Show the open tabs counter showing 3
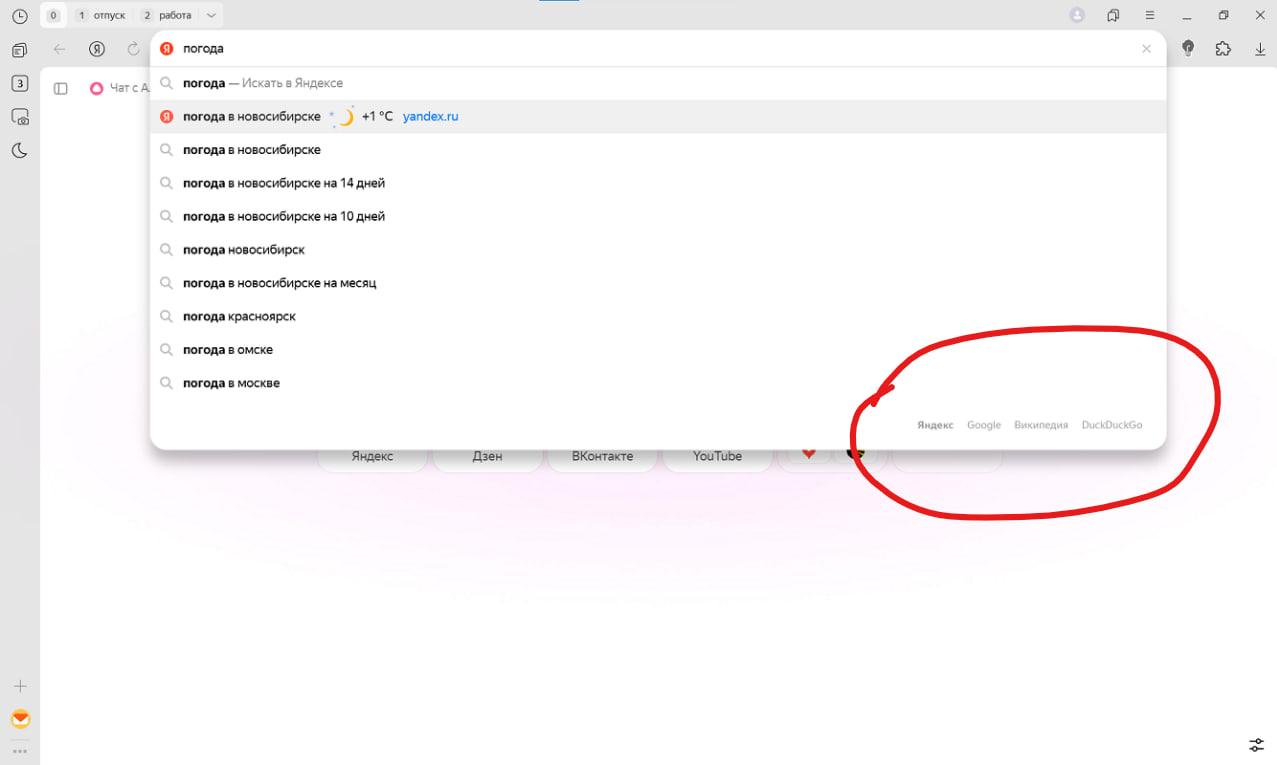 point(19,83)
